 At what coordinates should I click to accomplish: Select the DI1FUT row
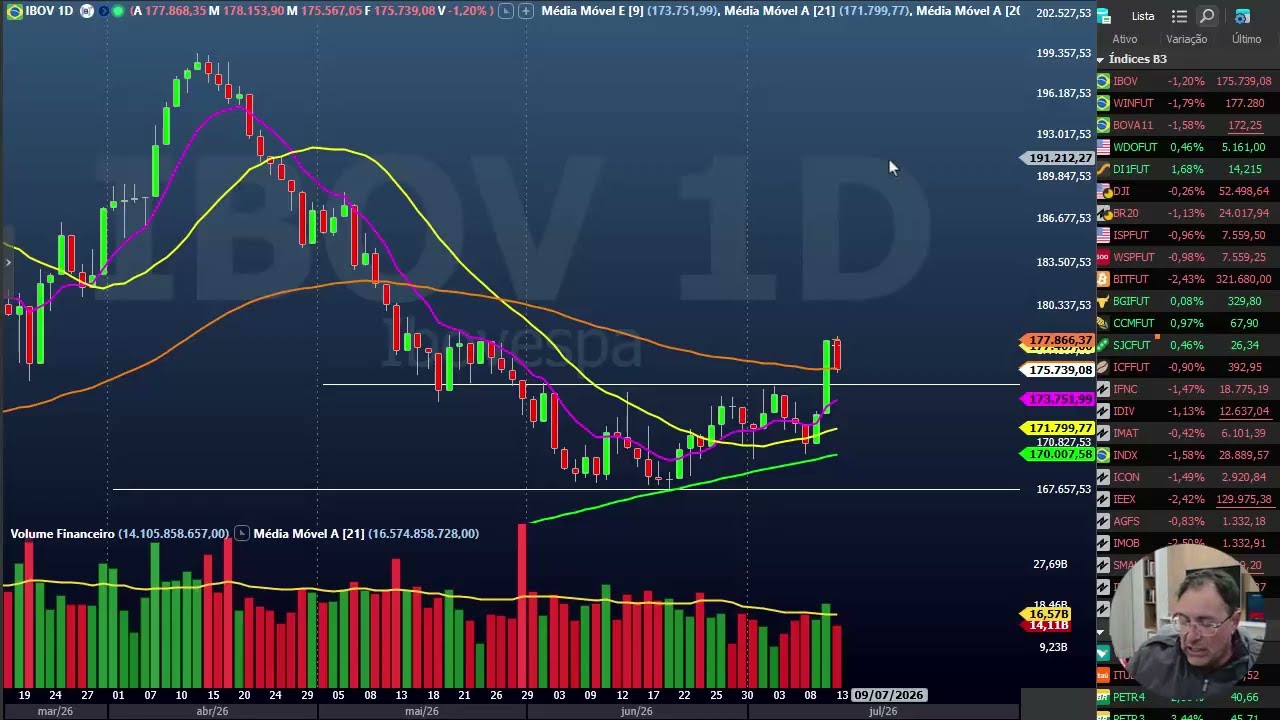(1187, 169)
